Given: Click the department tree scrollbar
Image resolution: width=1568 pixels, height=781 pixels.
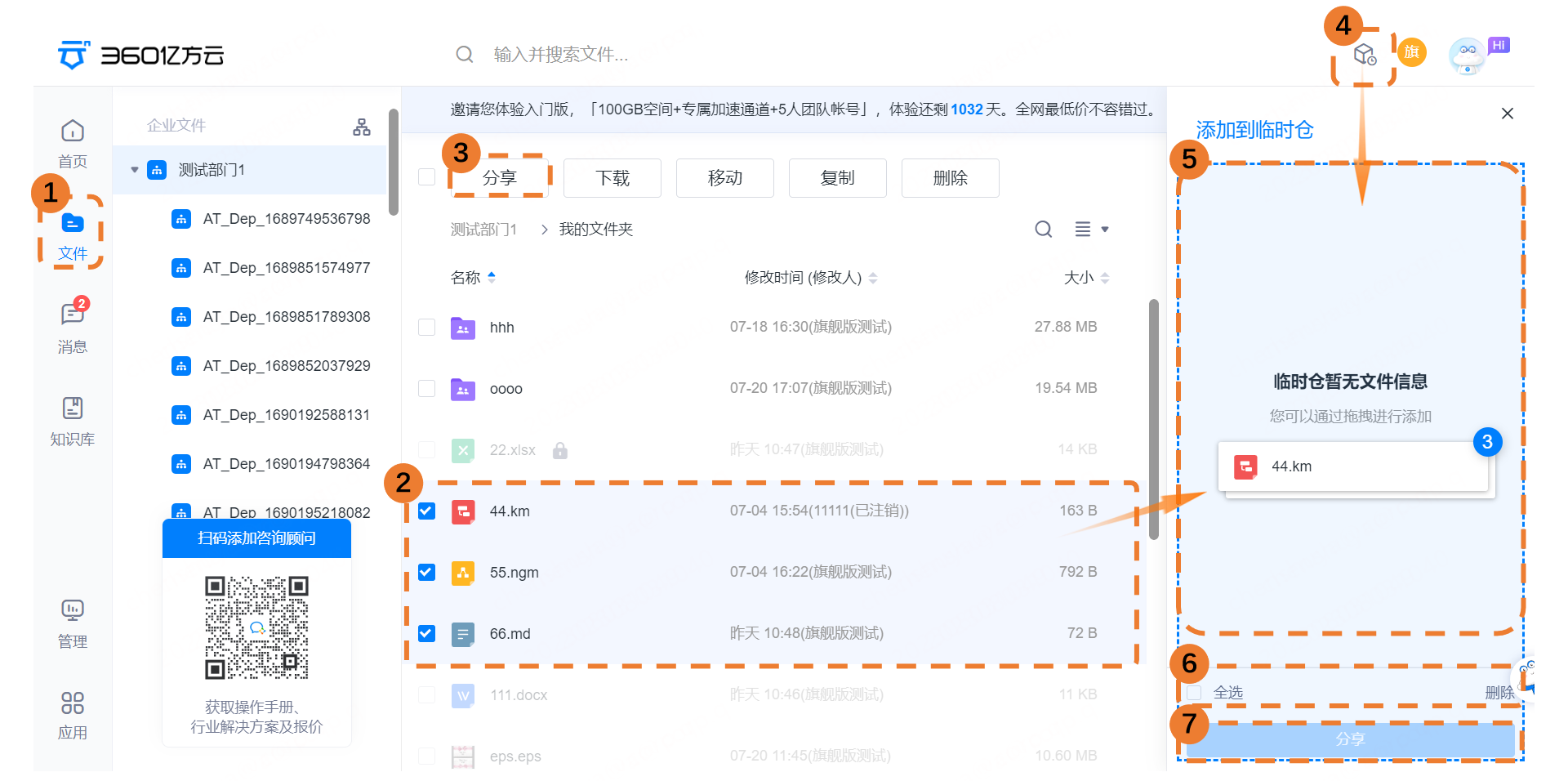Looking at the screenshot, I should coord(394,162).
